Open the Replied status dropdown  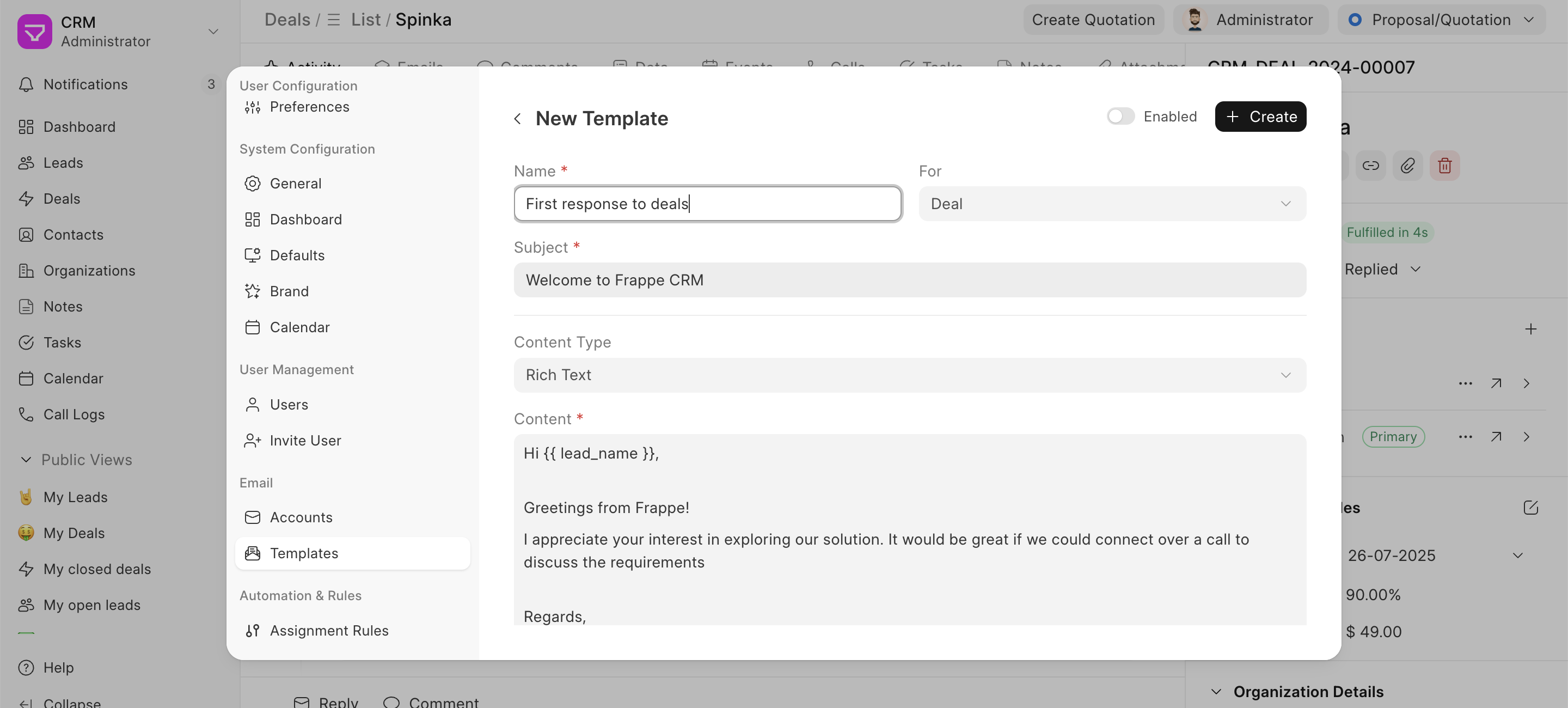coord(1382,269)
